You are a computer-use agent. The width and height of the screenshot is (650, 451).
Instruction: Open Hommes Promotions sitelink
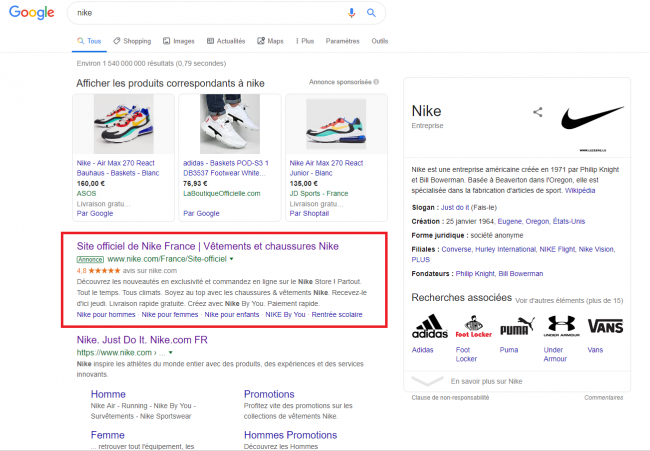pos(290,435)
